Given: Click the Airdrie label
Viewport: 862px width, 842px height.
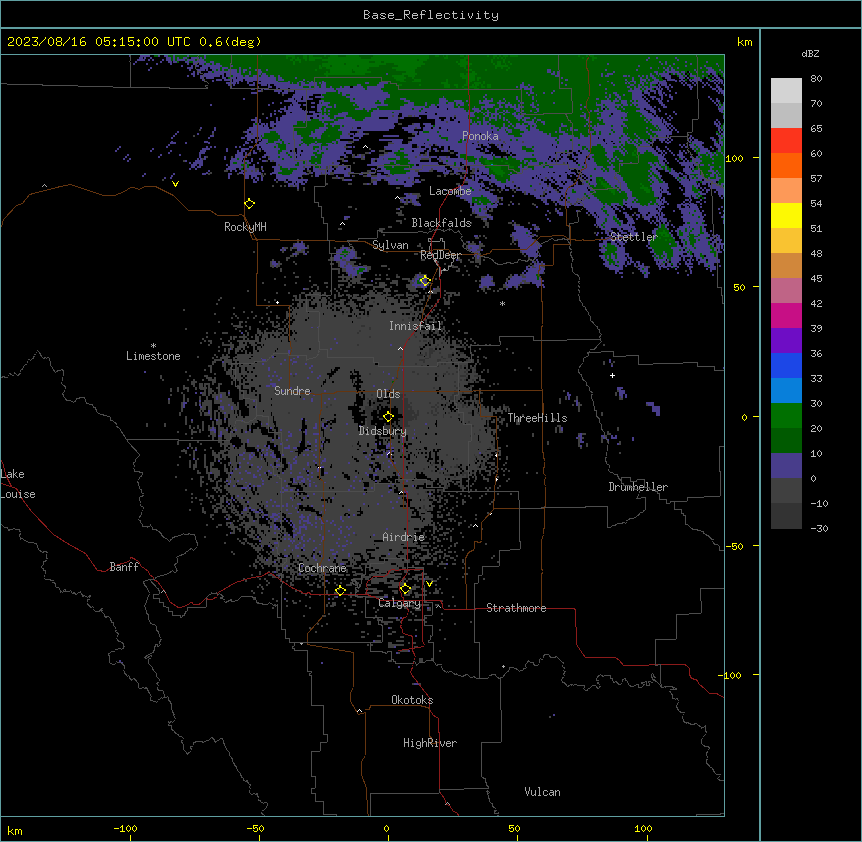Looking at the screenshot, I should [404, 538].
